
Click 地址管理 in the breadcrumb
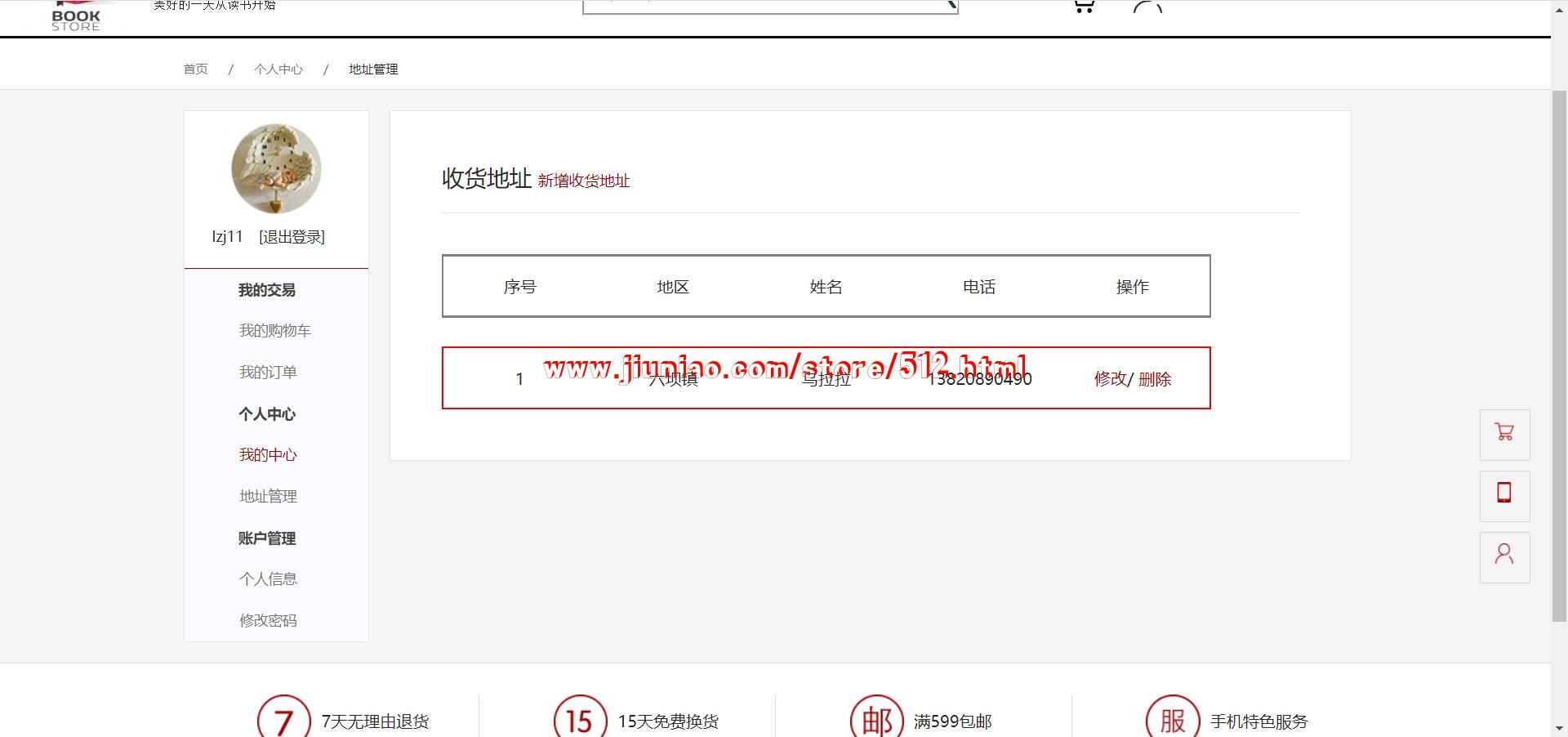pos(373,69)
